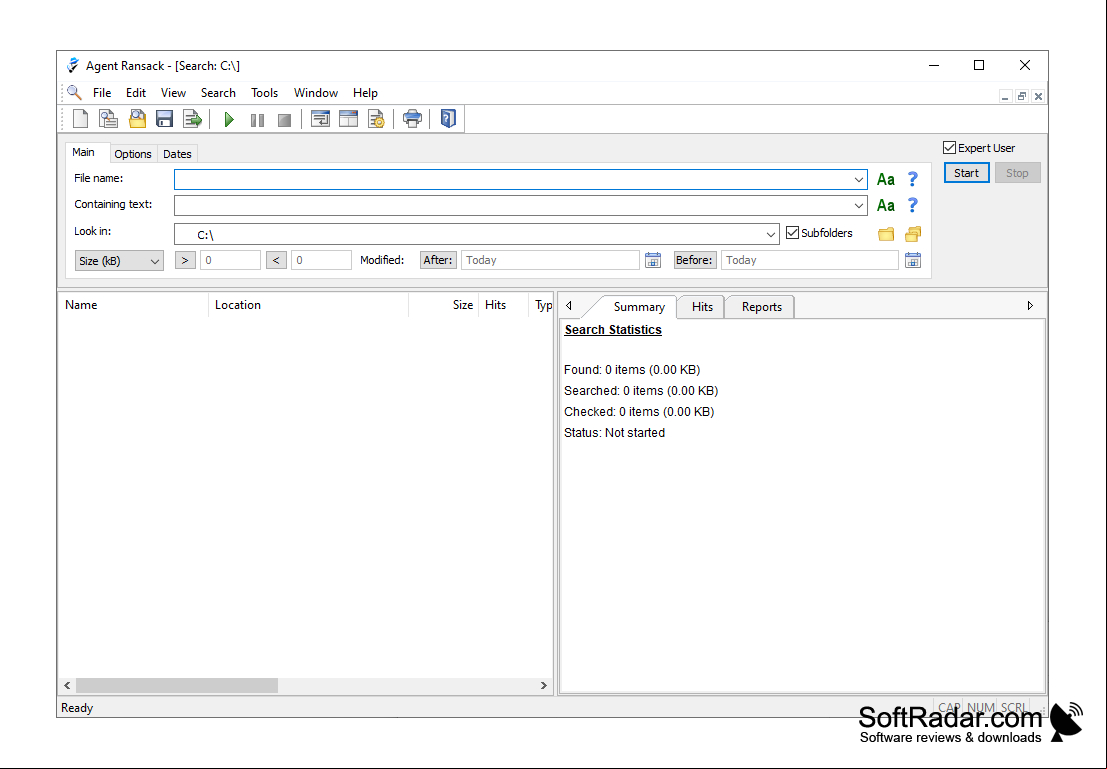Open calendar picker for After date

[653, 260]
